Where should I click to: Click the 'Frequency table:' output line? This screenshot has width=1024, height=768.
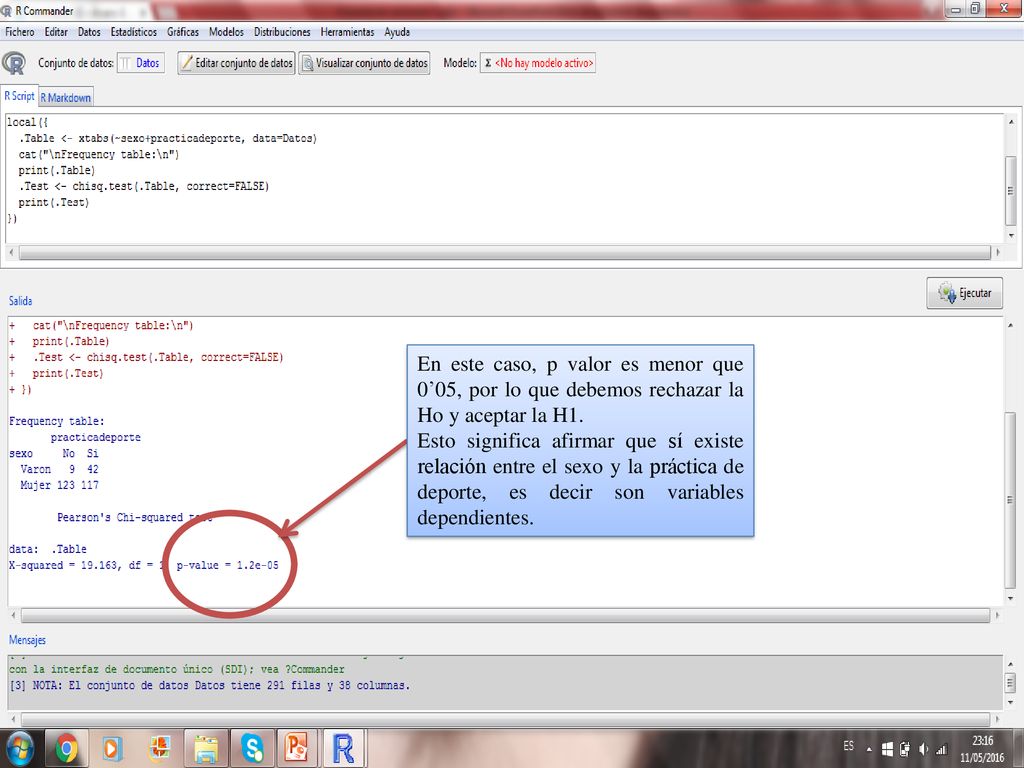point(57,421)
